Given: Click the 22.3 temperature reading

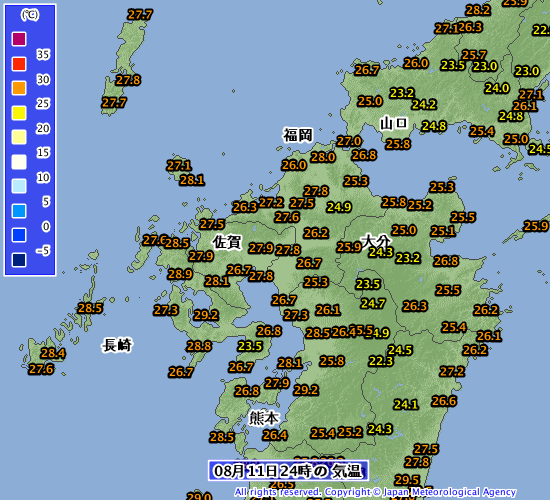Looking at the screenshot, I should pos(381,361).
